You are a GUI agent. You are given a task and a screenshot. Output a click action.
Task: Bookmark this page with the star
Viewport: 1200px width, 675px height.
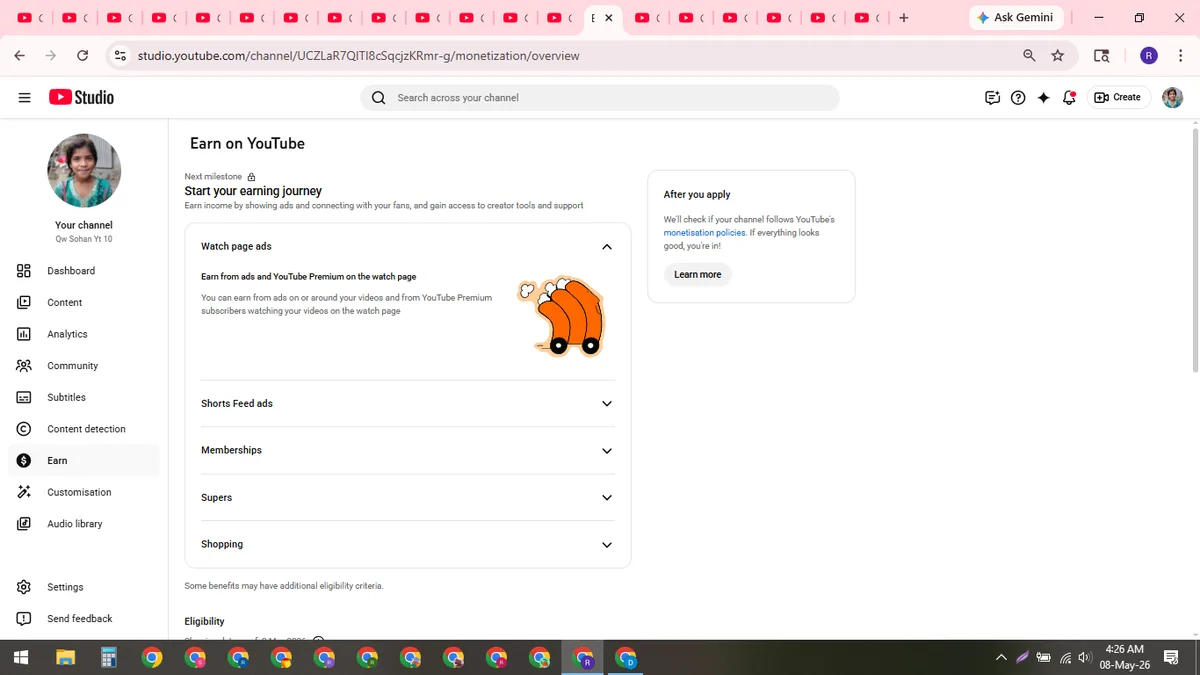click(x=1058, y=56)
